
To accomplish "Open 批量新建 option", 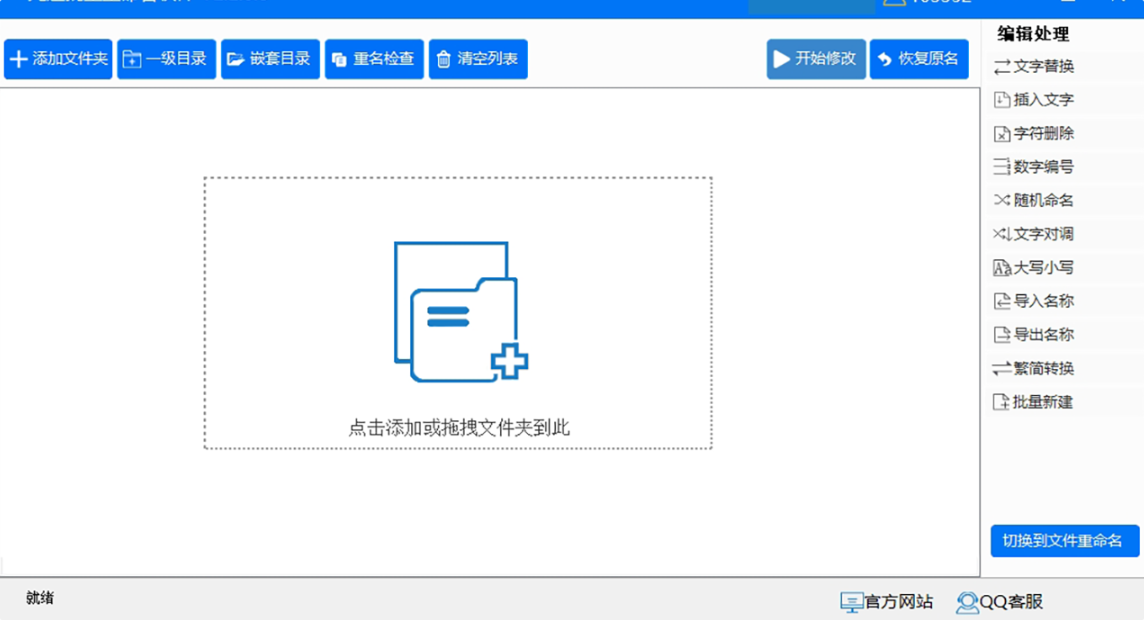I will click(1034, 402).
